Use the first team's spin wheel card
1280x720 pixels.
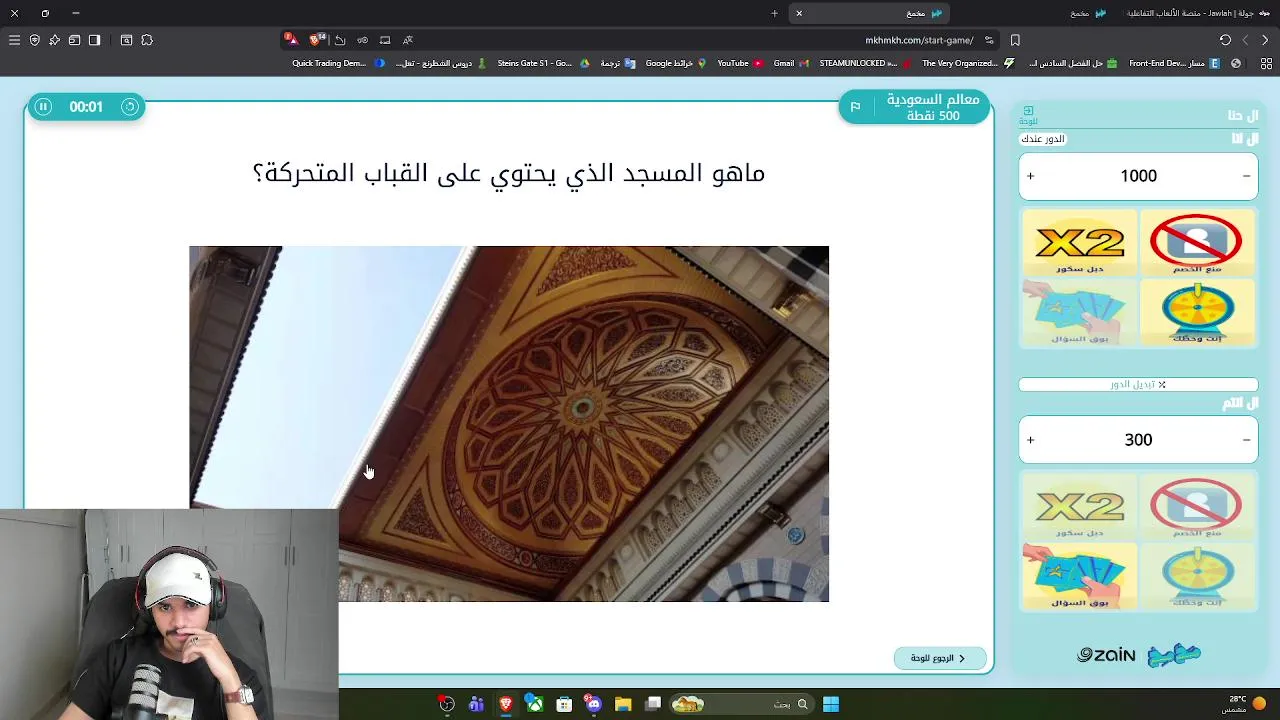point(1196,312)
